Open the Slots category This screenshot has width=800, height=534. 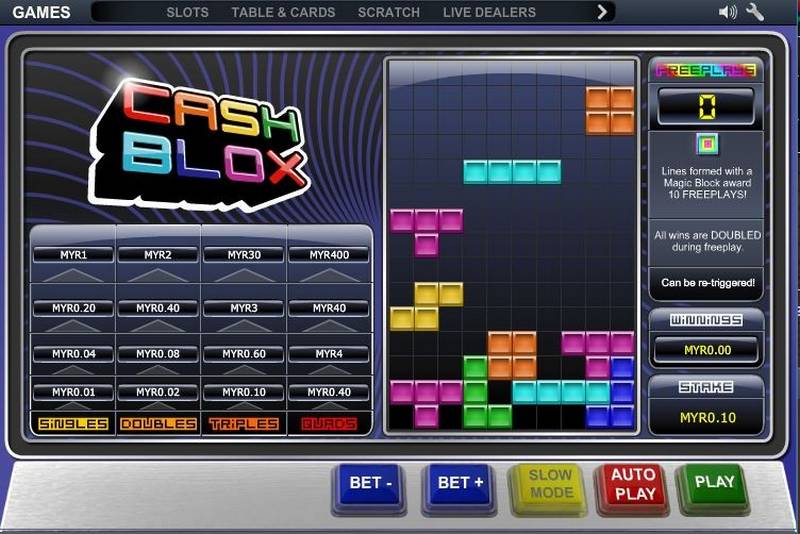tap(187, 12)
